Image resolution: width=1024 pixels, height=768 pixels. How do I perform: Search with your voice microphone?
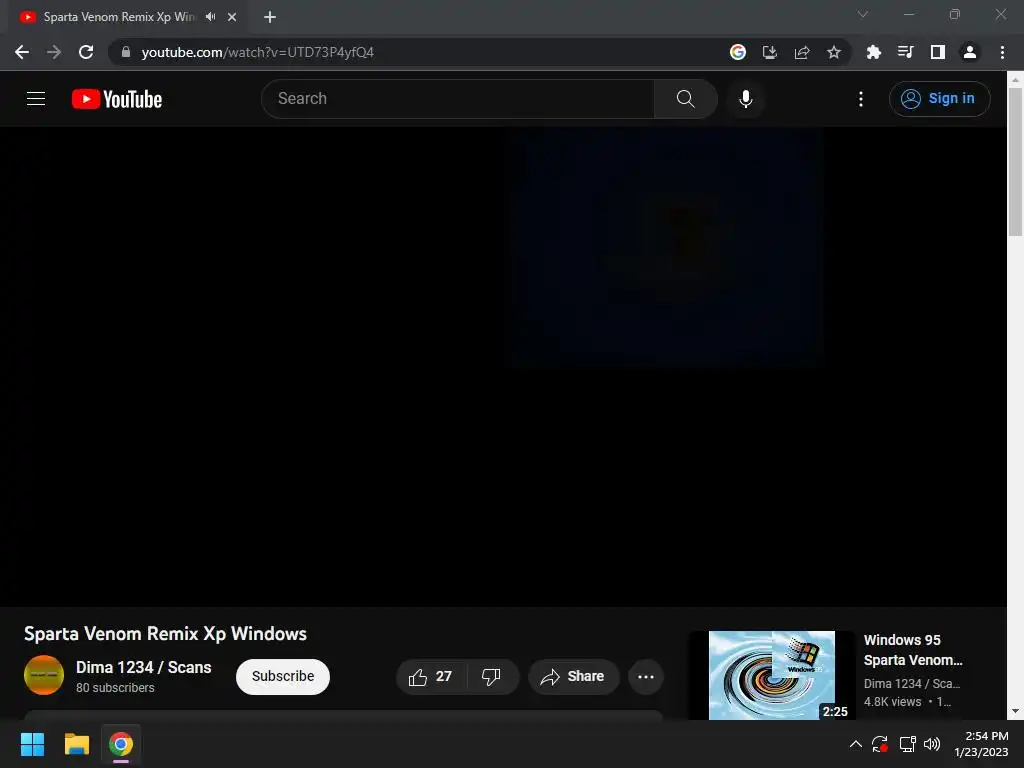point(746,99)
